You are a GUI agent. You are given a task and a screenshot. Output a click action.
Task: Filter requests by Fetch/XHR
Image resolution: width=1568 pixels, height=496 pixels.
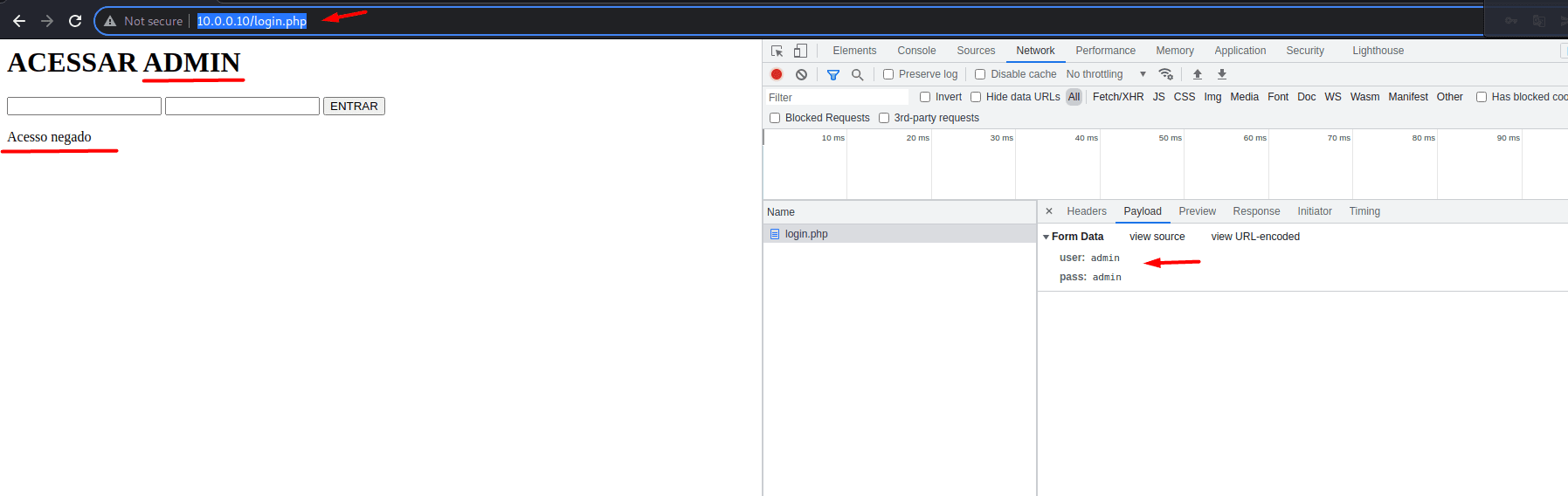click(1118, 97)
